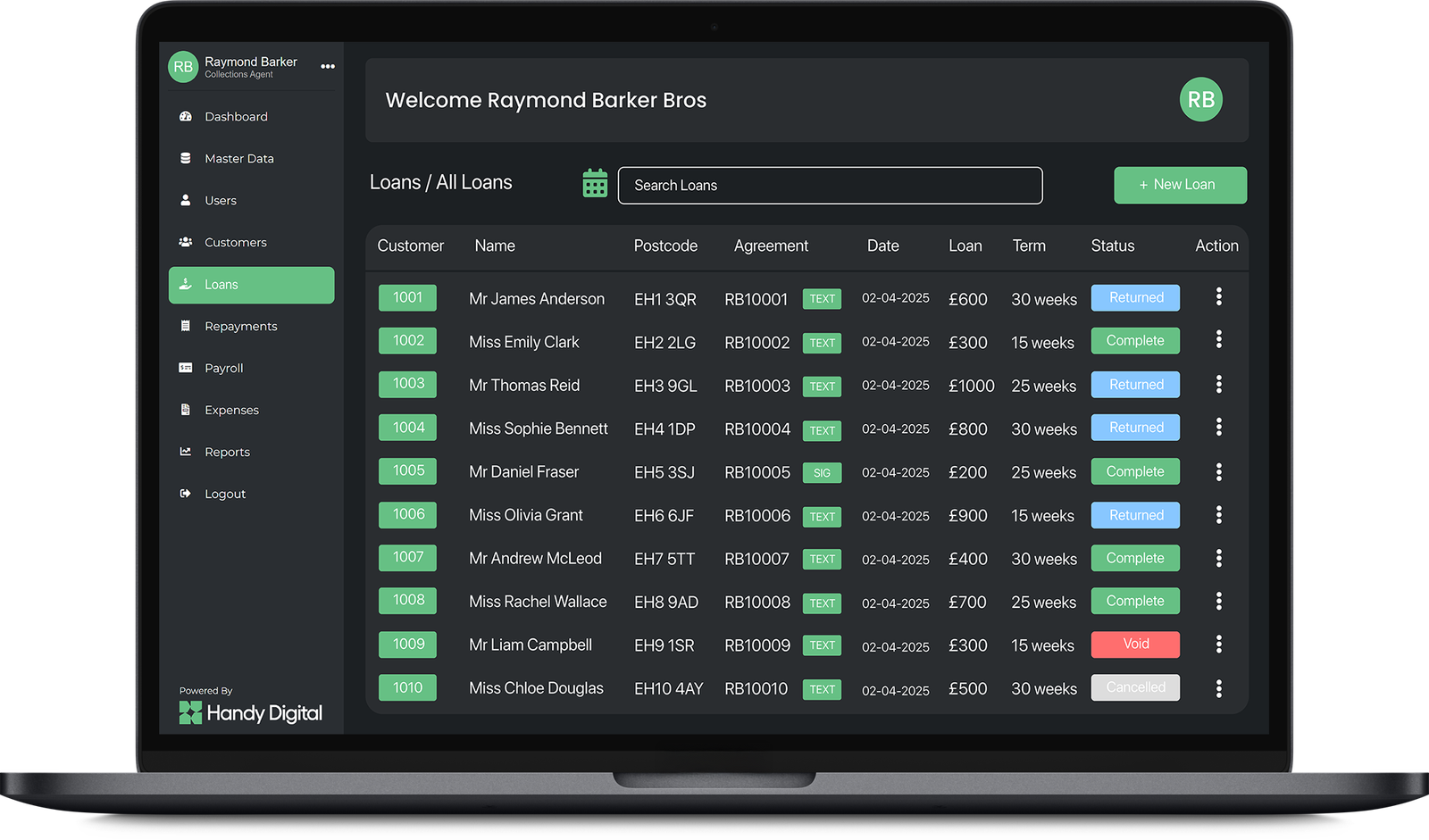This screenshot has height=840, width=1429.
Task: Sort by the Agreement column header
Action: [771, 246]
